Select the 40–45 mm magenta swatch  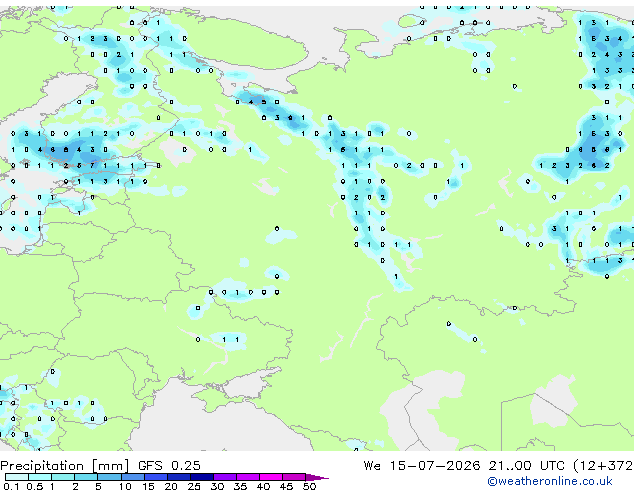271,477
